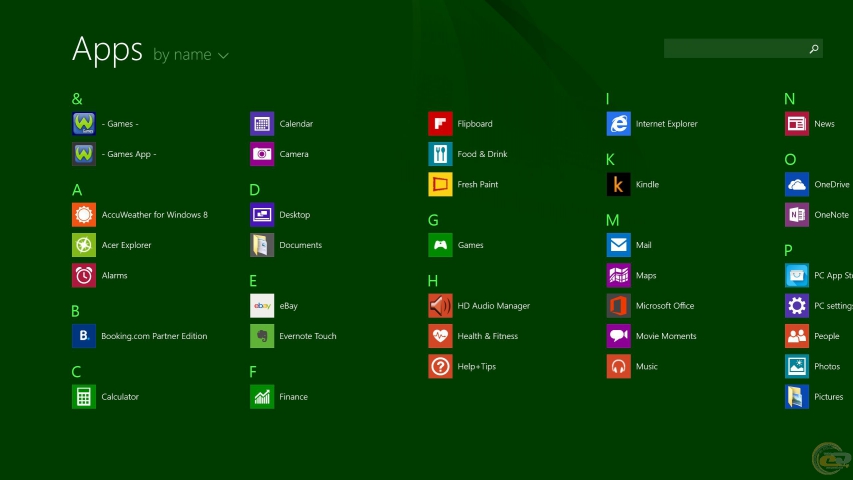
Task: Open the Fresh Paint icon
Action: click(440, 184)
